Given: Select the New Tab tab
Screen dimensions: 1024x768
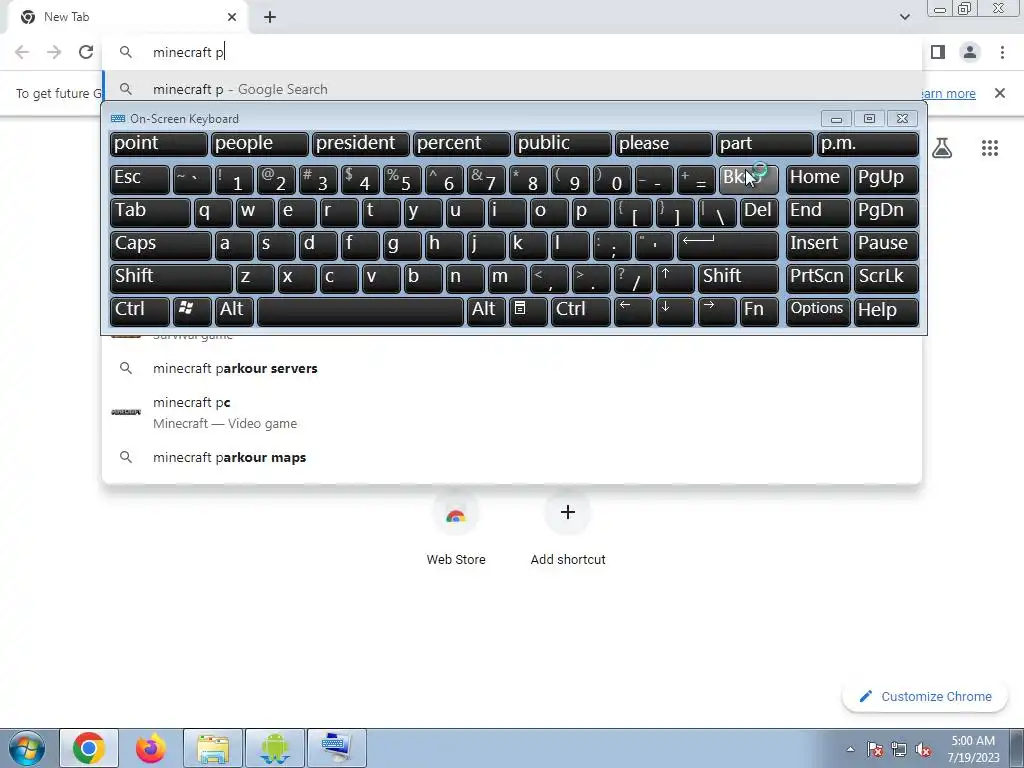Looking at the screenshot, I should [x=127, y=17].
